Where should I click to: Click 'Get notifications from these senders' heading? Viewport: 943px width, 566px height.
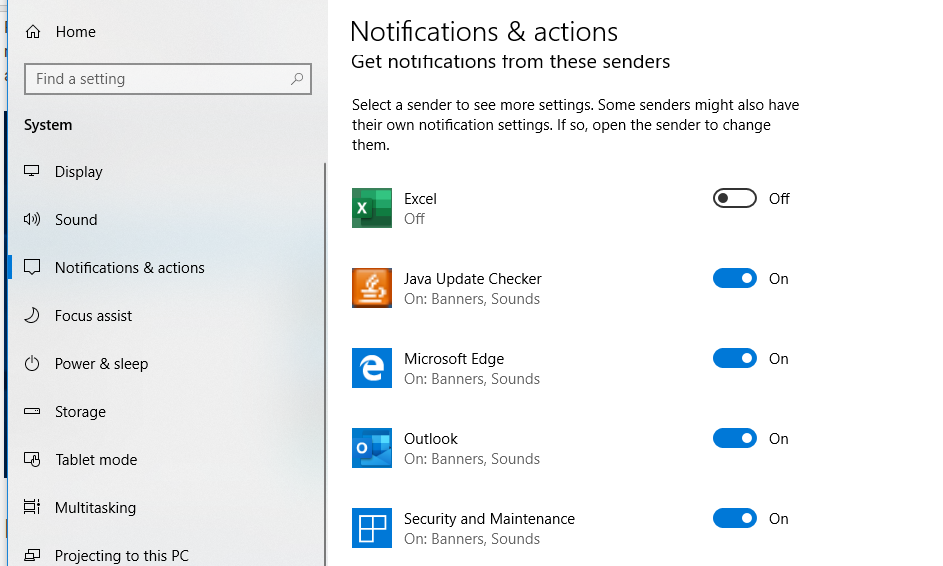(510, 61)
